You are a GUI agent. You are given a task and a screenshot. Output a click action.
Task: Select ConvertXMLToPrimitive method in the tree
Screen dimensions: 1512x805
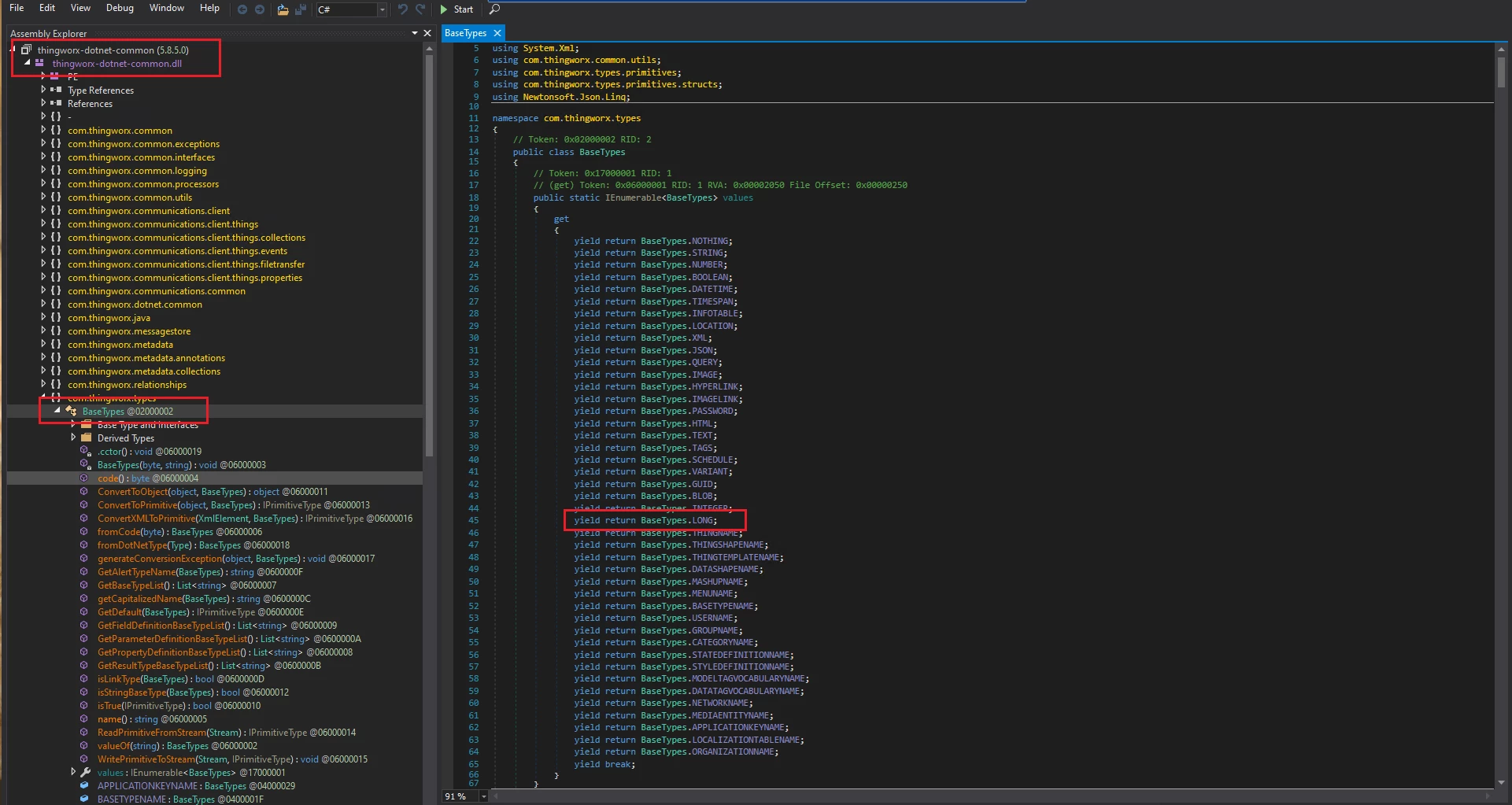(x=255, y=518)
